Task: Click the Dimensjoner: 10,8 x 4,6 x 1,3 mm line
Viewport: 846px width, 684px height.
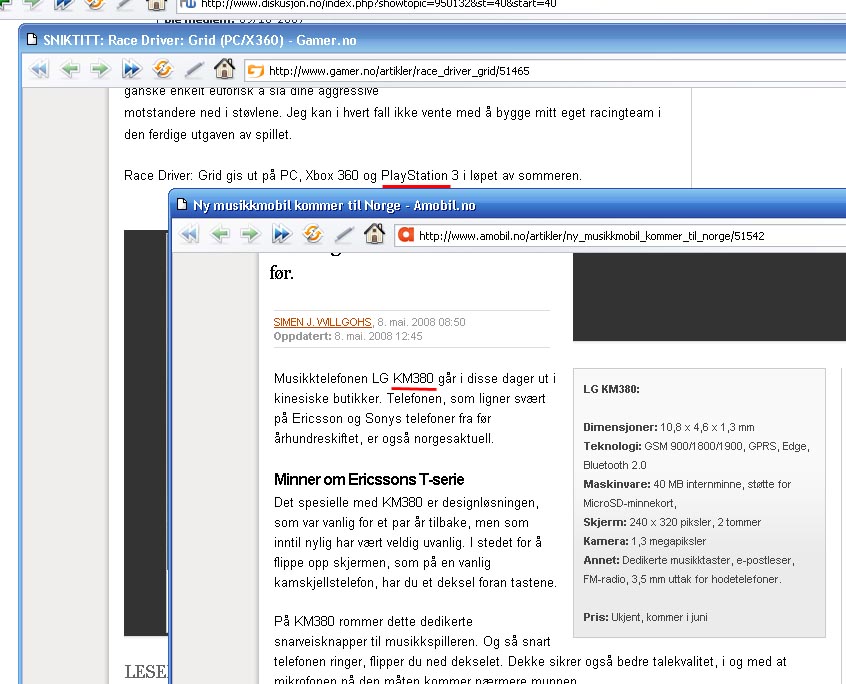Action: (668, 427)
